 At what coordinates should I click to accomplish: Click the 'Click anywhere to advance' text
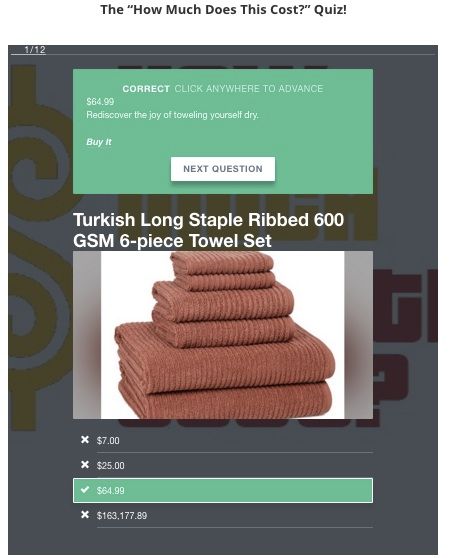[249, 89]
